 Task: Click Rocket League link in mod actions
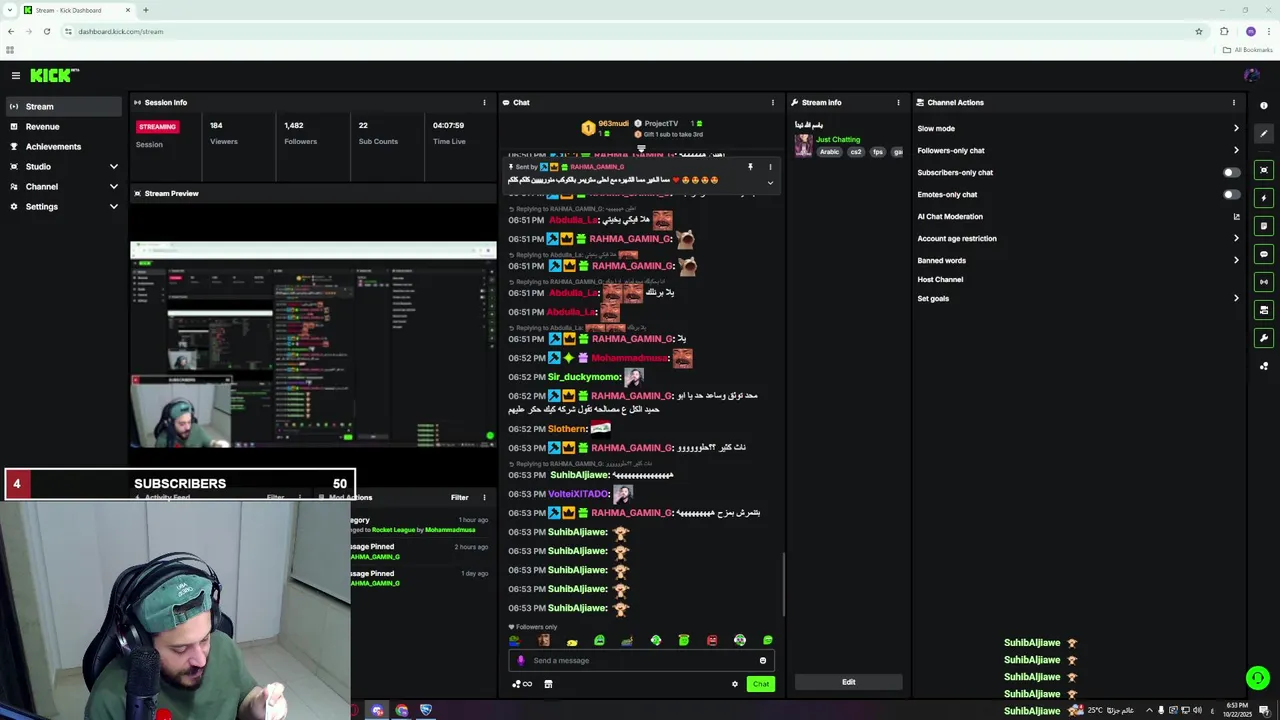coord(393,530)
